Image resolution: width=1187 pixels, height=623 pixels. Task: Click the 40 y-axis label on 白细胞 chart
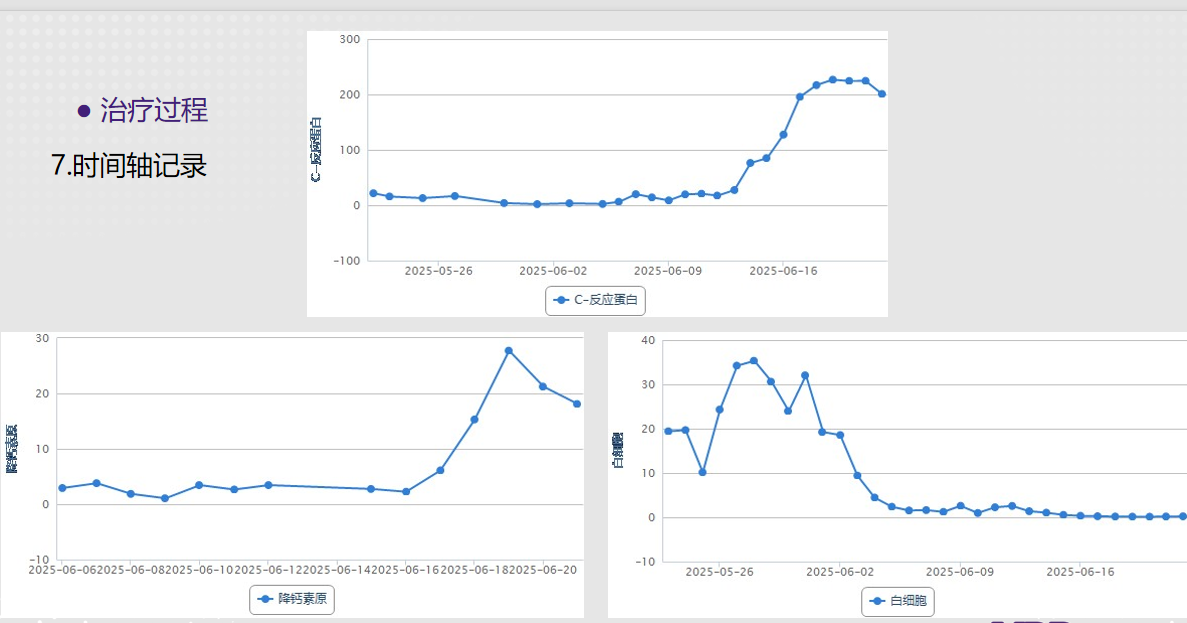click(647, 340)
